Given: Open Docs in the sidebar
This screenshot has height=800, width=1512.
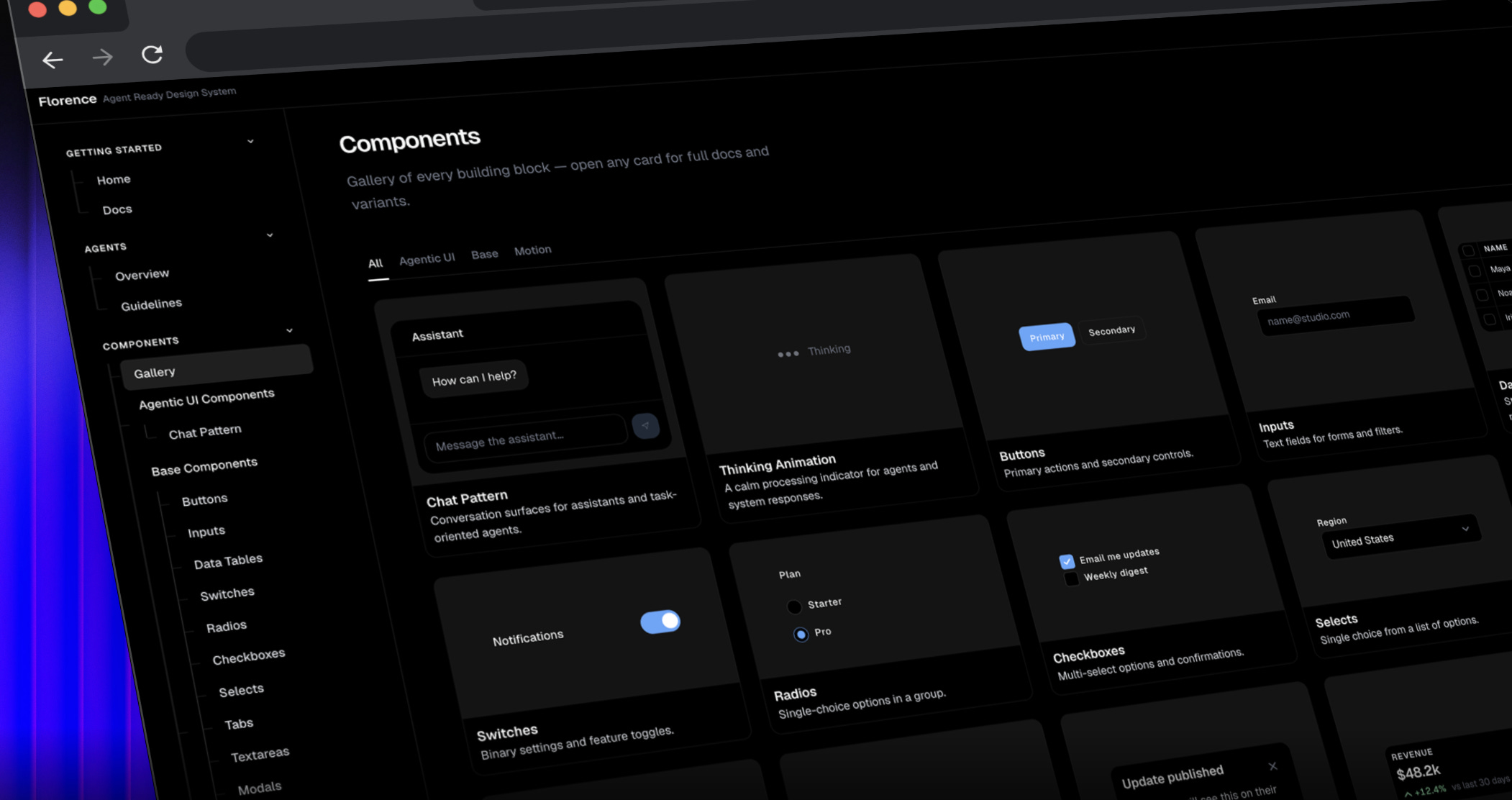Looking at the screenshot, I should click(x=117, y=210).
